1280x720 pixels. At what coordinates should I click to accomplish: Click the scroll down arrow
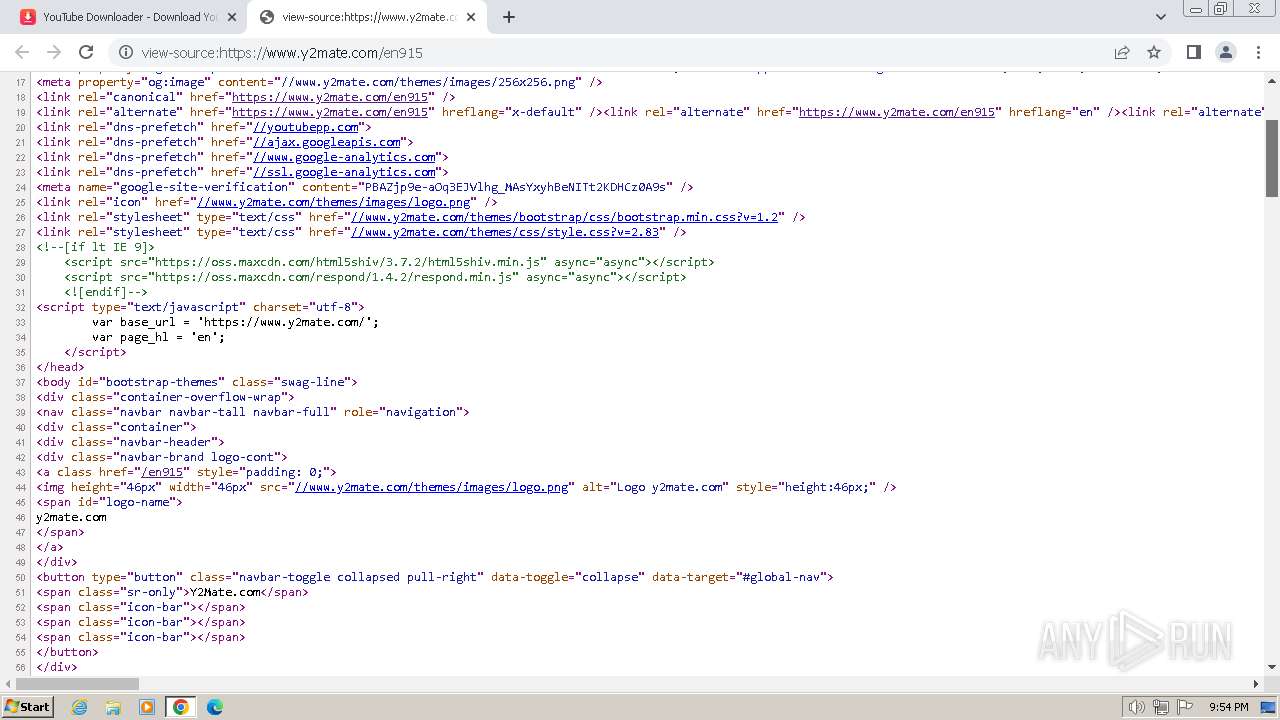click(x=1271, y=666)
